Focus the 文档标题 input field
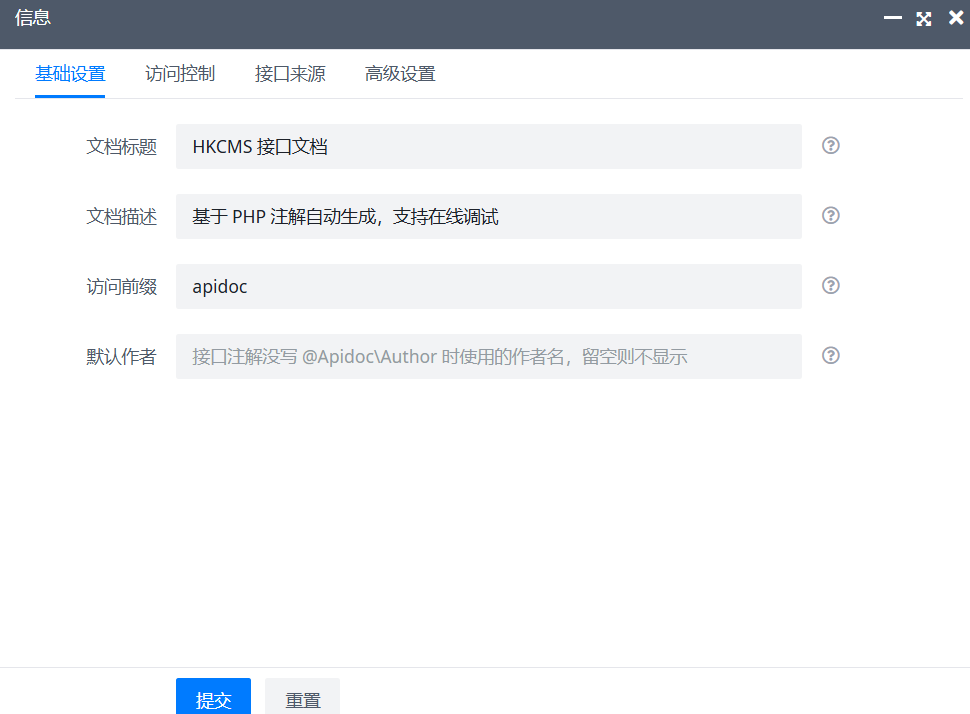Image resolution: width=970 pixels, height=714 pixels. 489,147
